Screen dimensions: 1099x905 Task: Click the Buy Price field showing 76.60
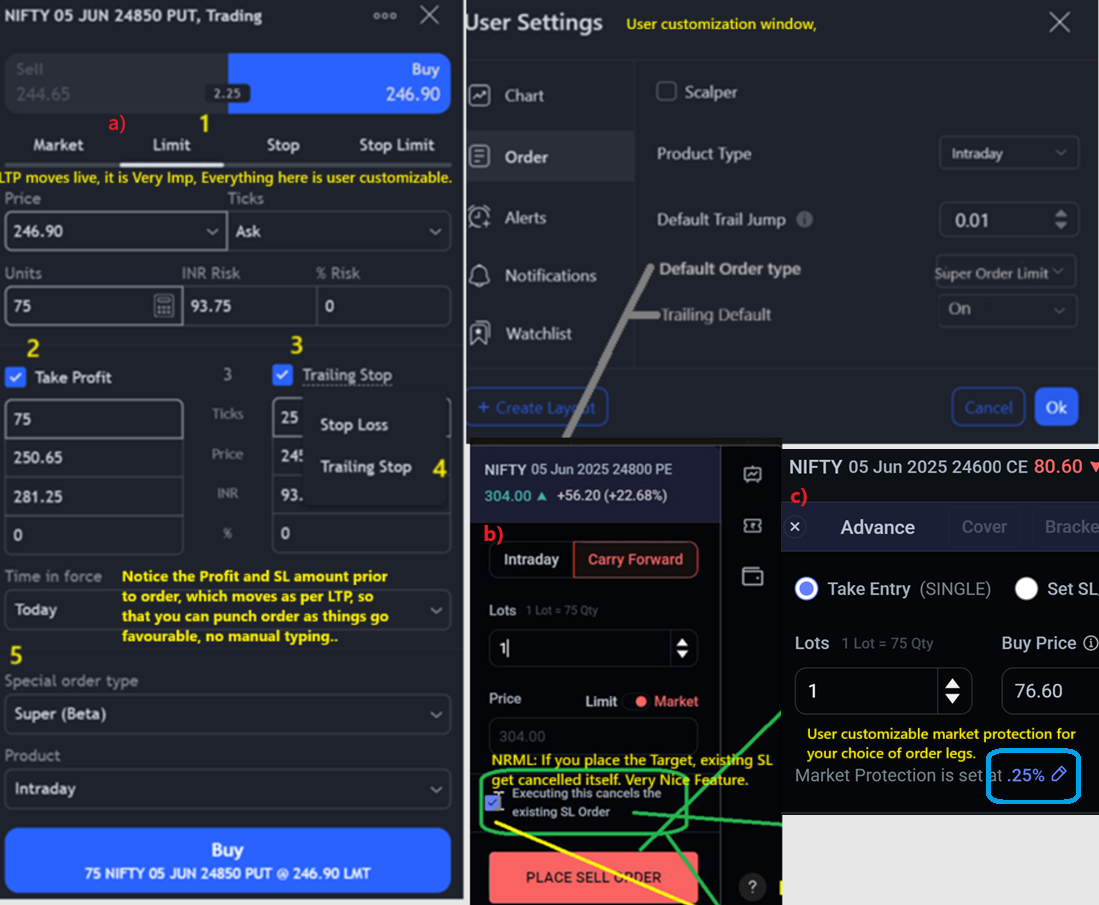point(1050,690)
